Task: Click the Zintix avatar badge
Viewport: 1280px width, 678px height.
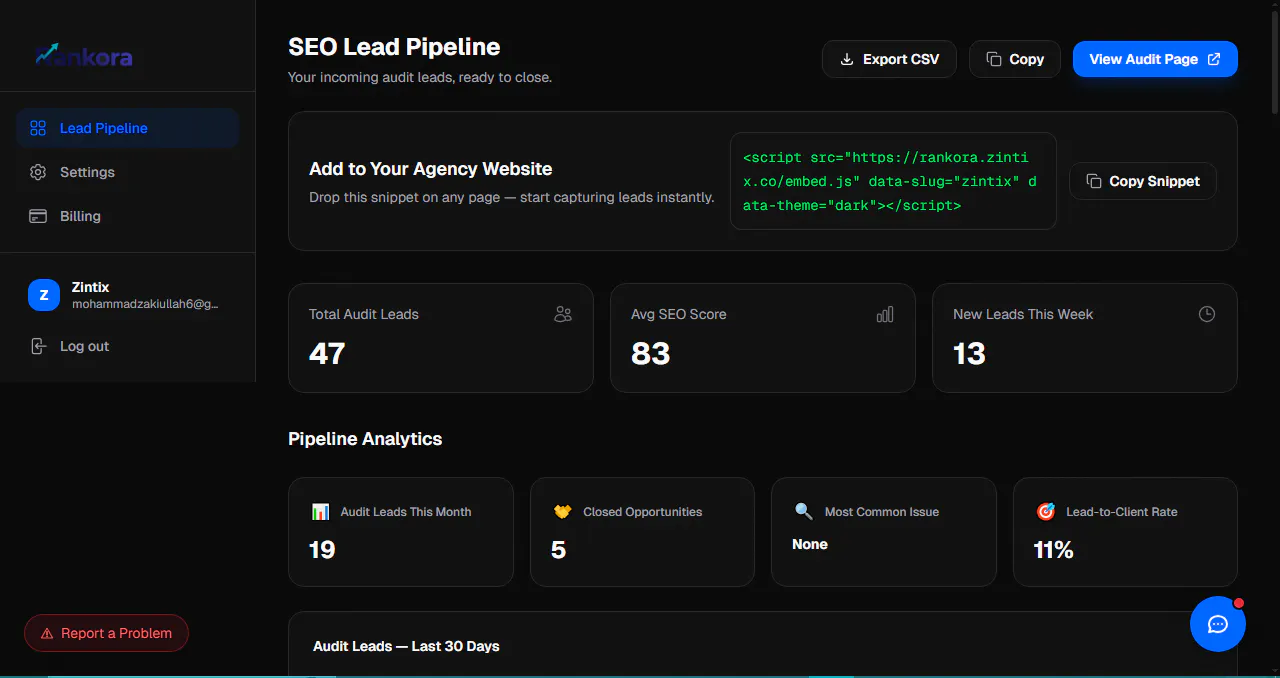Action: 44,295
